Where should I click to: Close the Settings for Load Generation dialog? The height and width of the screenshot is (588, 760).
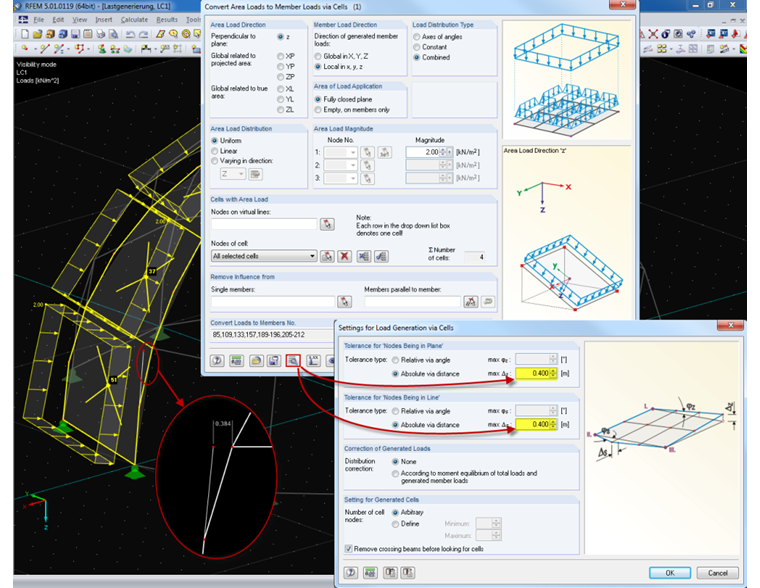pyautogui.click(x=731, y=325)
